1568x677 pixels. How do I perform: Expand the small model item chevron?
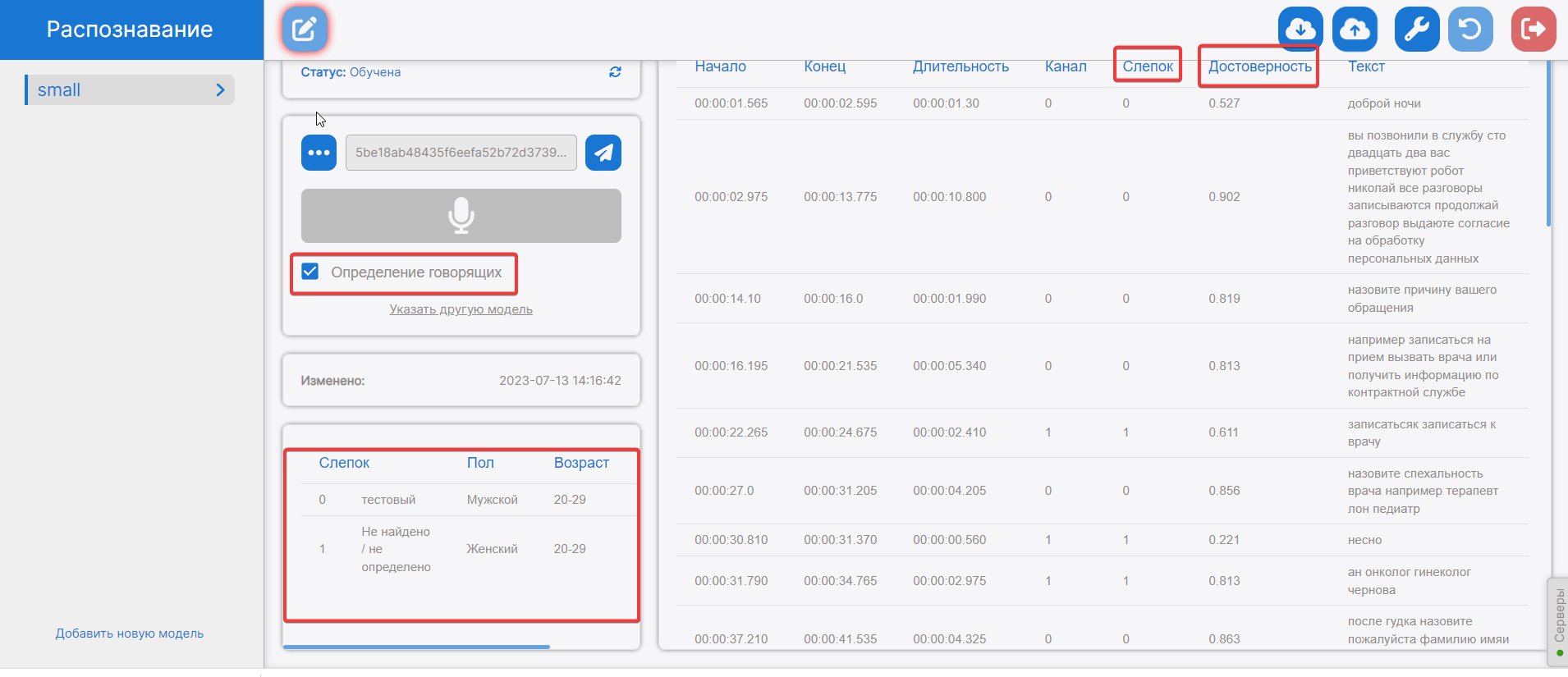(220, 90)
